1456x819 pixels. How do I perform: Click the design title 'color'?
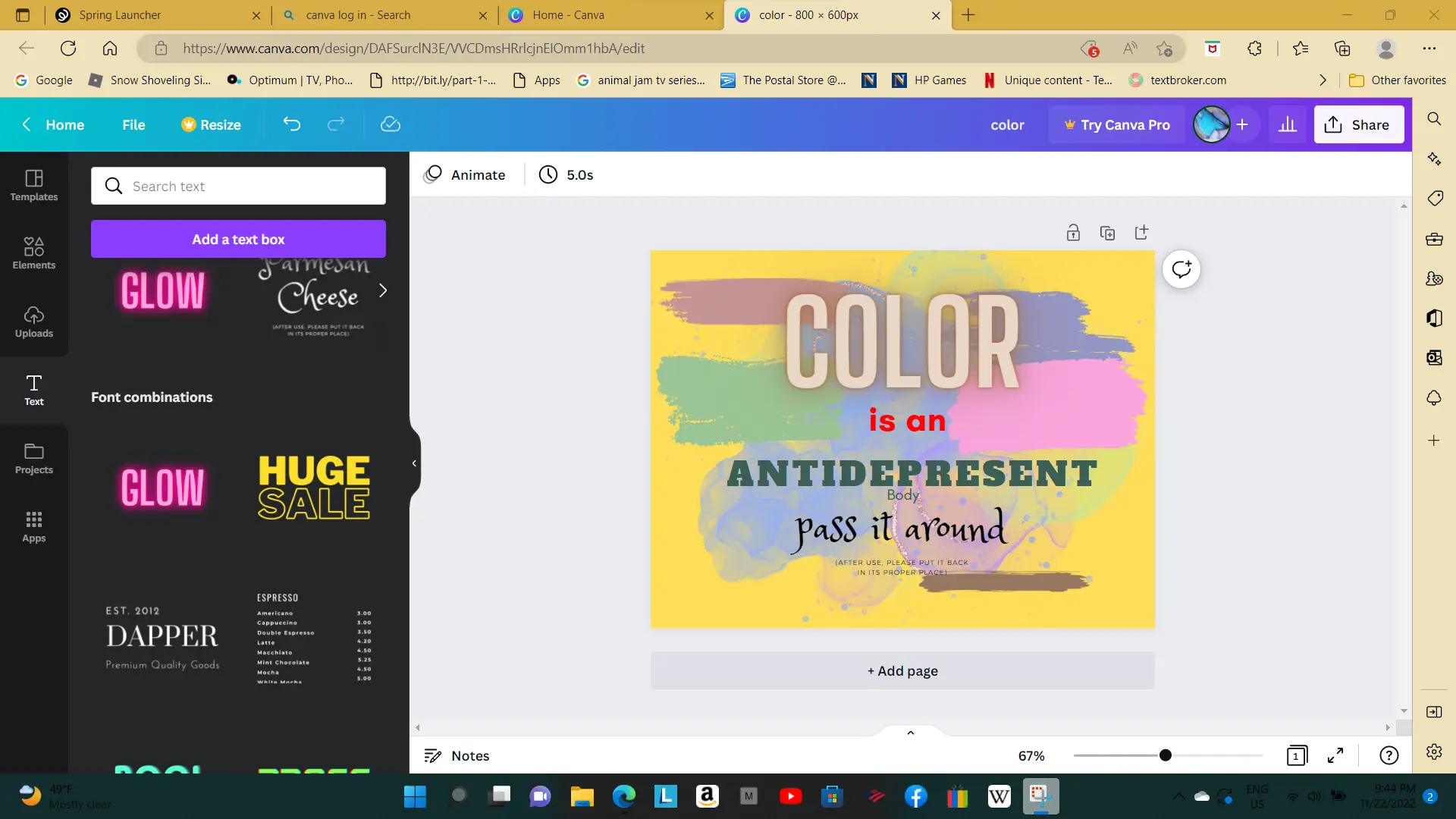(1007, 124)
